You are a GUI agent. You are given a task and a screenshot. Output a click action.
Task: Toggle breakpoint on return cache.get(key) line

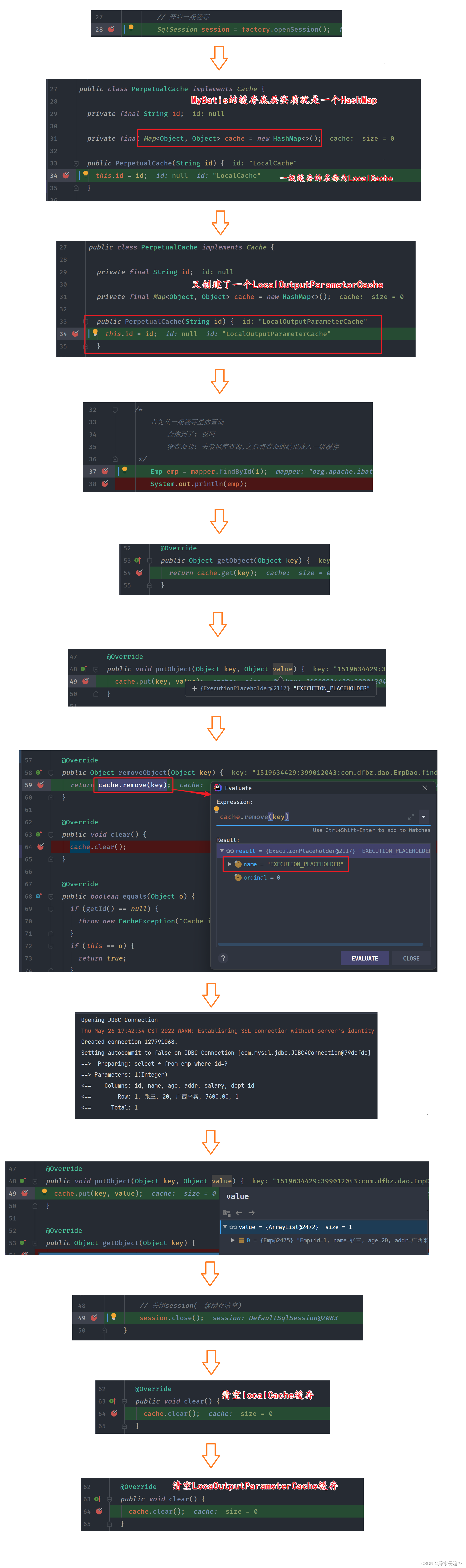pos(139,573)
